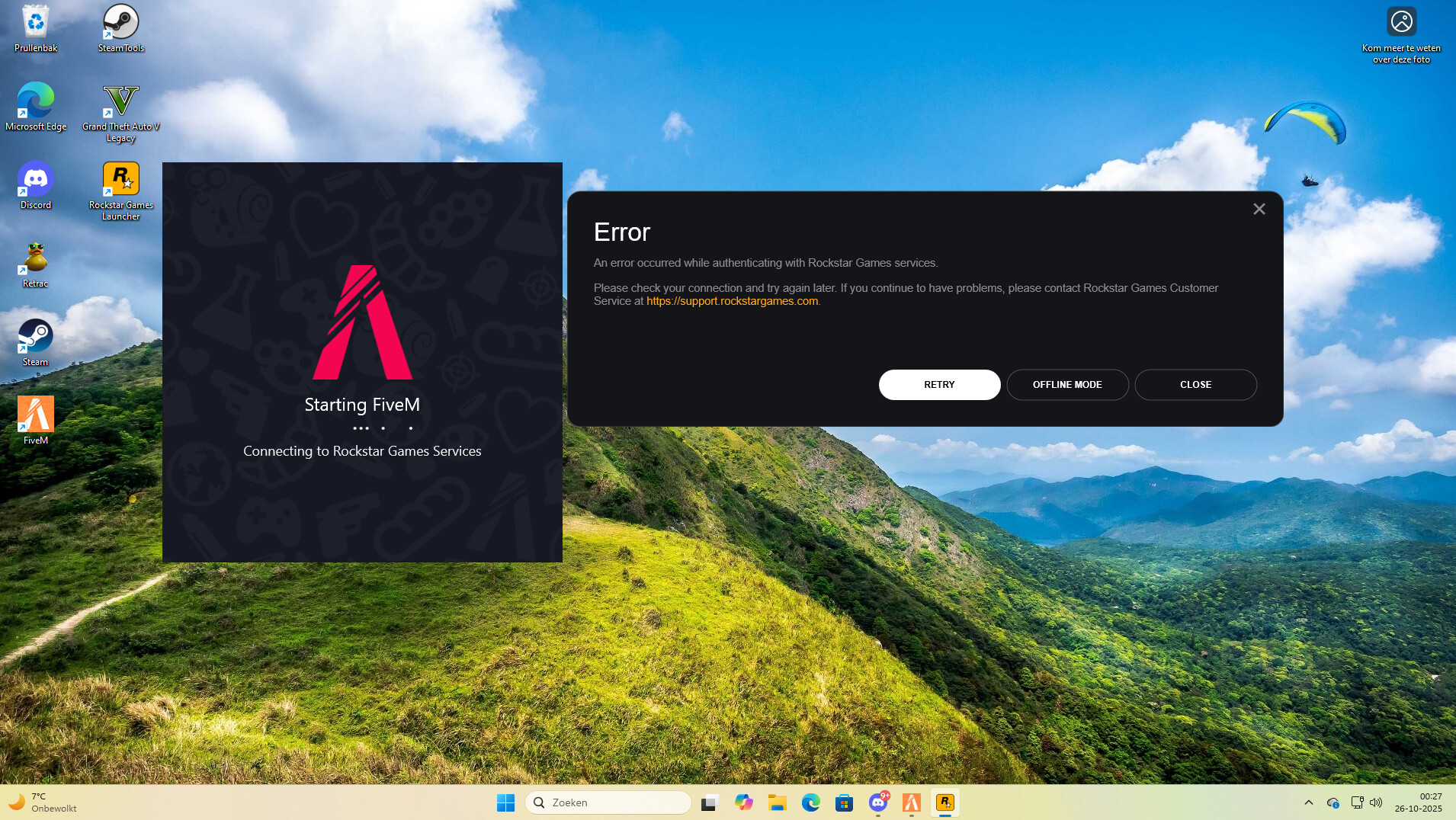Viewport: 1456px width, 820px height.
Task: Open Microsoft Store from the taskbar
Action: tap(844, 802)
